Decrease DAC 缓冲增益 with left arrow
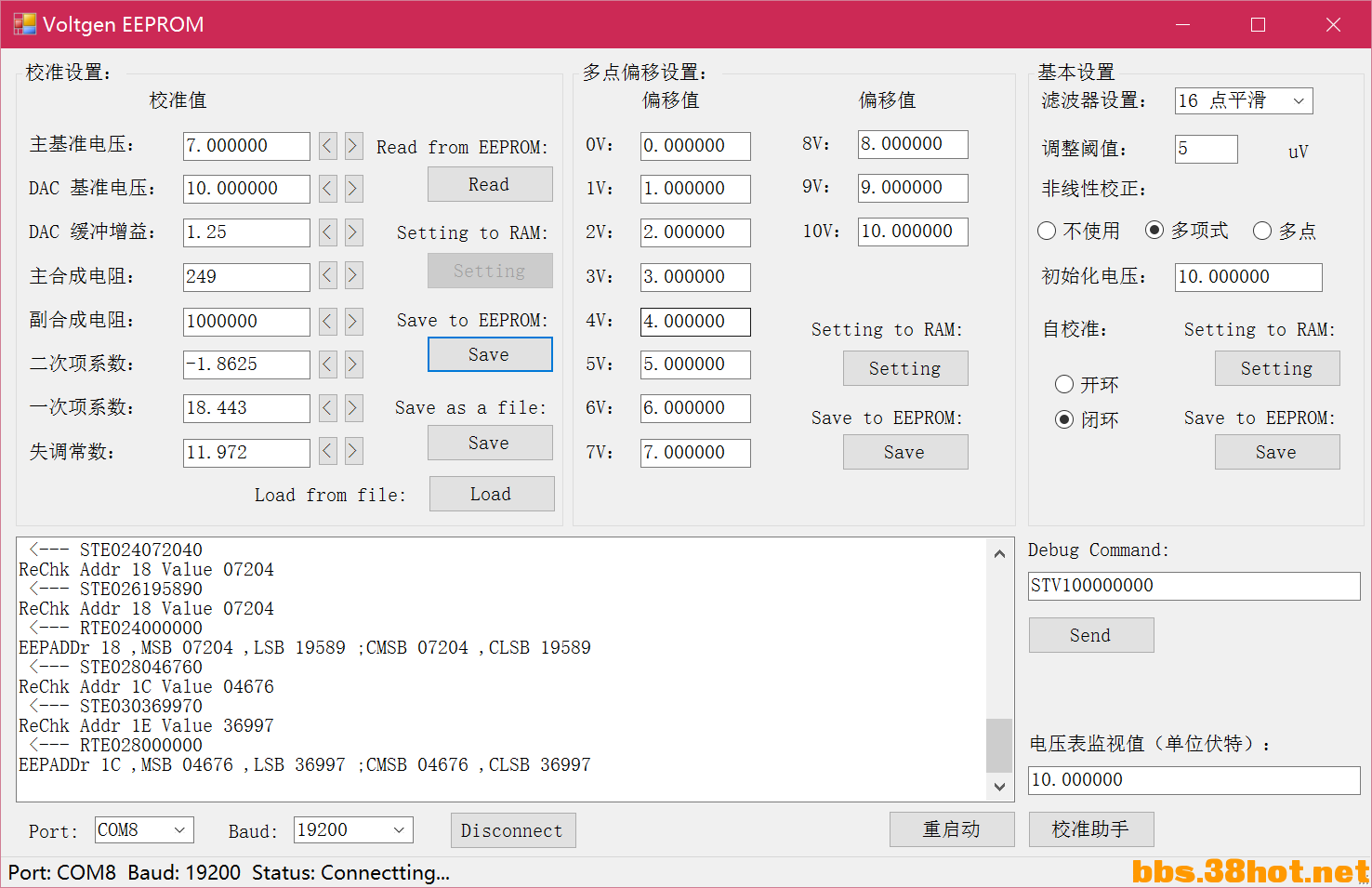Viewport: 1372px width, 888px height. [327, 232]
